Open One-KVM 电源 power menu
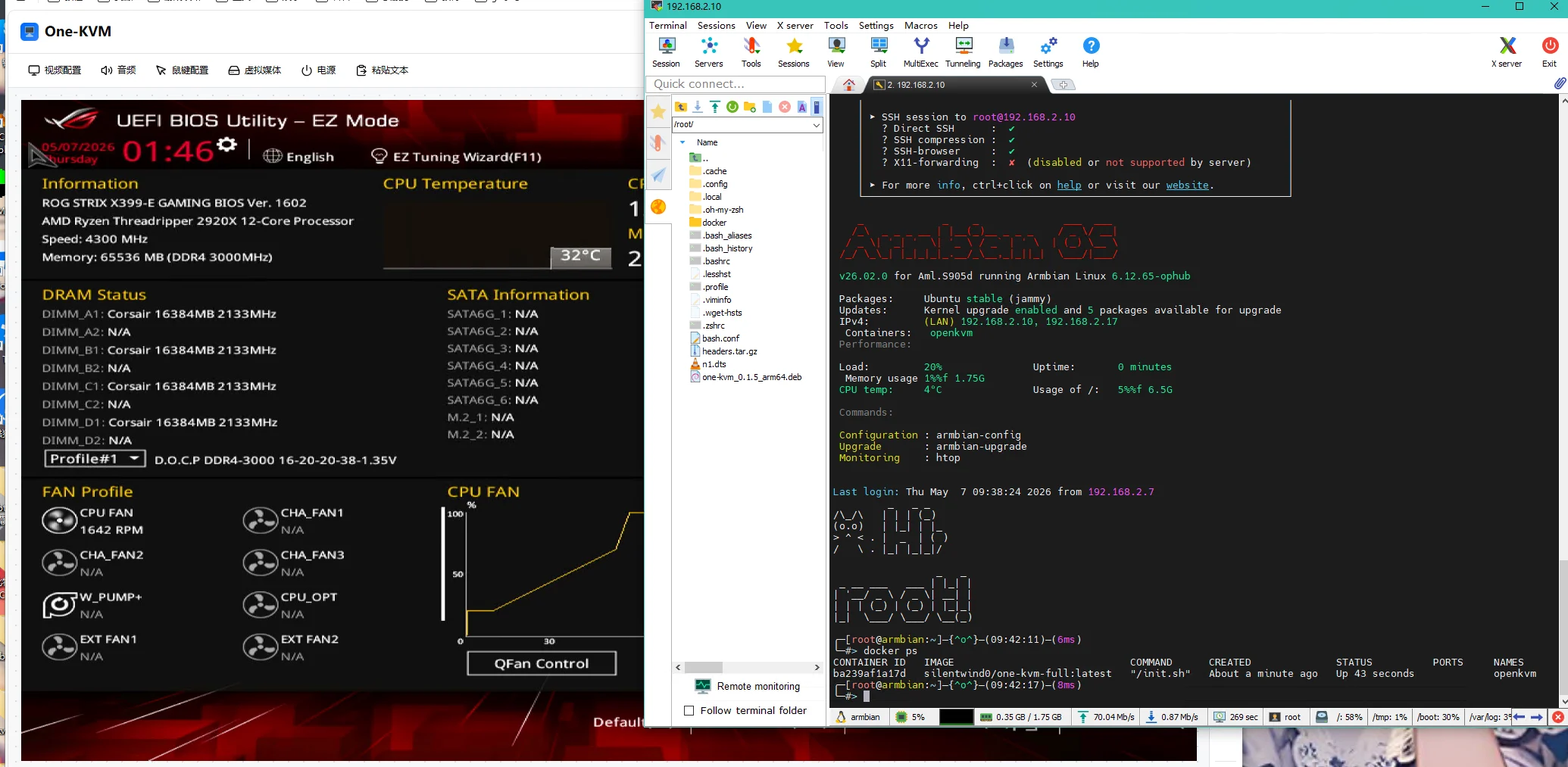The image size is (1568, 767). point(318,70)
